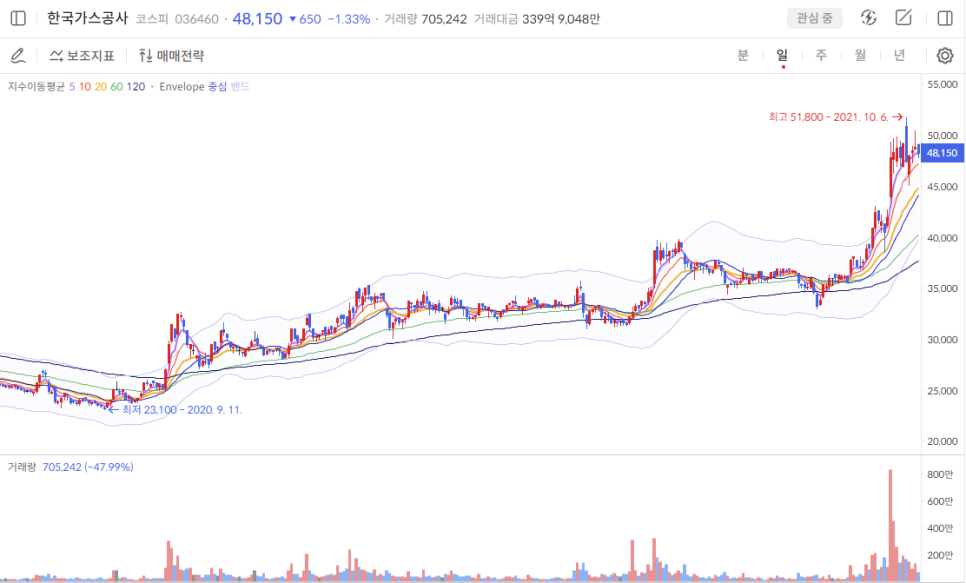Click the 48,150 price tag on axis
This screenshot has height=583, width=966.
942,153
